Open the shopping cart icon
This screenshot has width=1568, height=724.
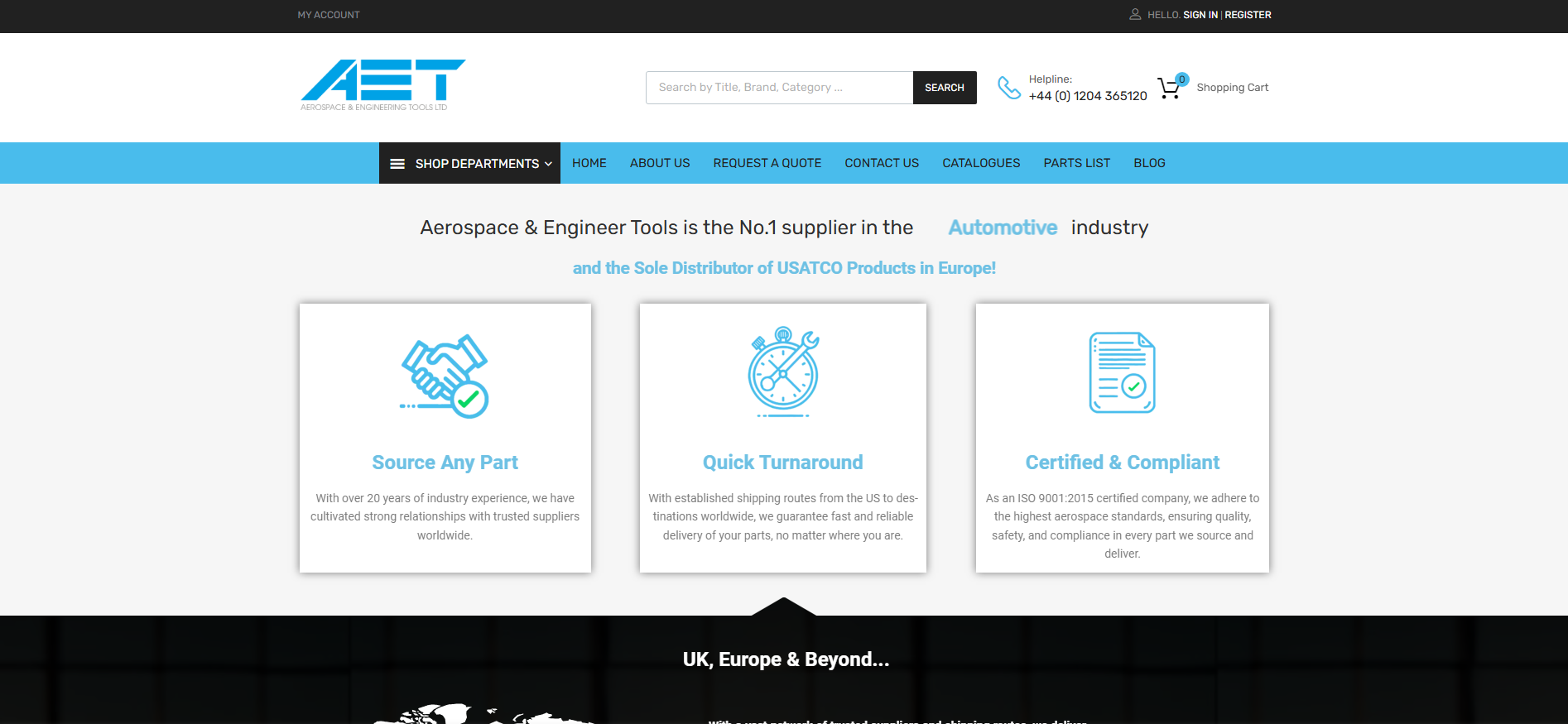coord(1168,89)
